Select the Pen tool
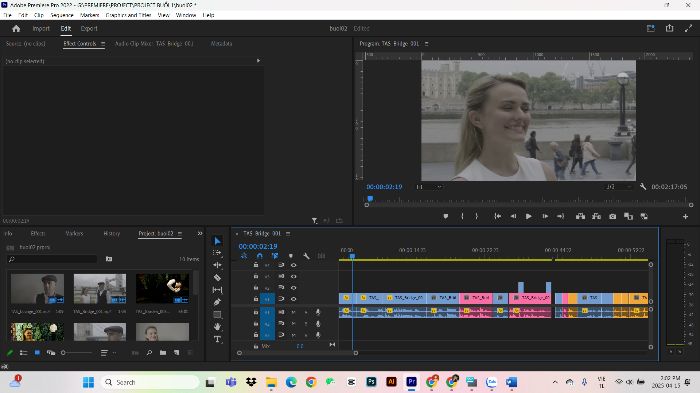This screenshot has height=393, width=700. click(x=217, y=302)
